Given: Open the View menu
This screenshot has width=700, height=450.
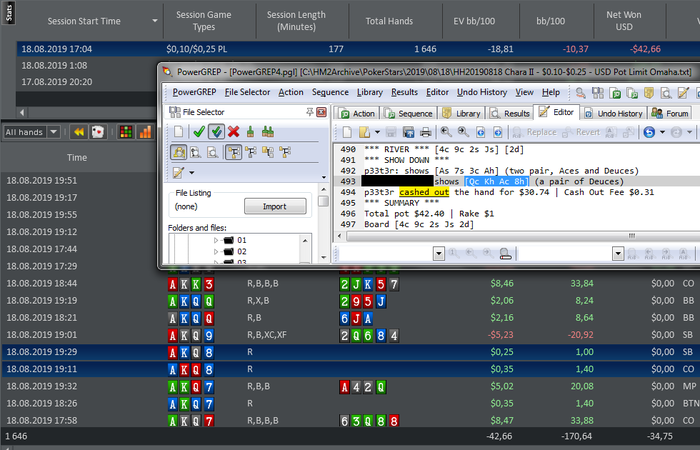Looking at the screenshot, I should 524,92.
